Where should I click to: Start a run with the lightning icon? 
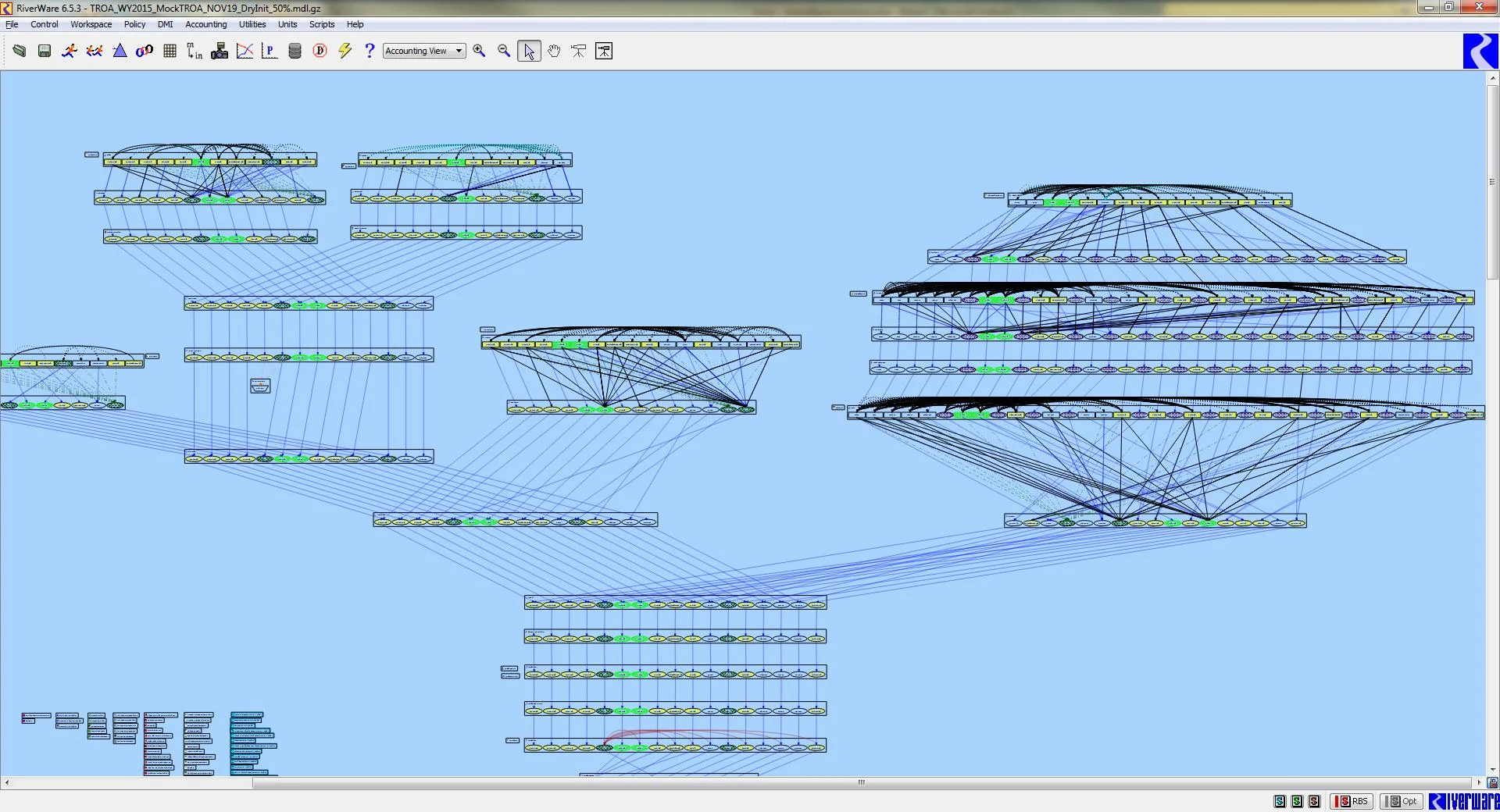point(345,51)
